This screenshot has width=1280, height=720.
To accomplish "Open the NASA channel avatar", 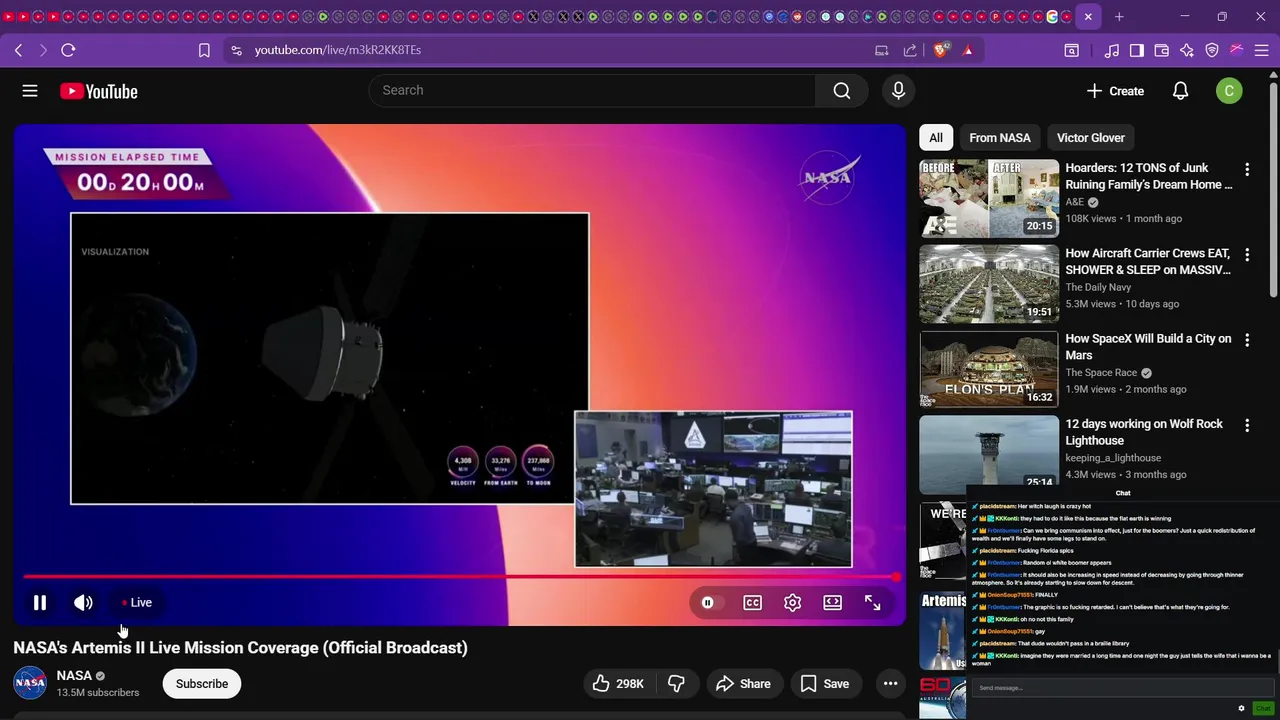I will point(30,684).
